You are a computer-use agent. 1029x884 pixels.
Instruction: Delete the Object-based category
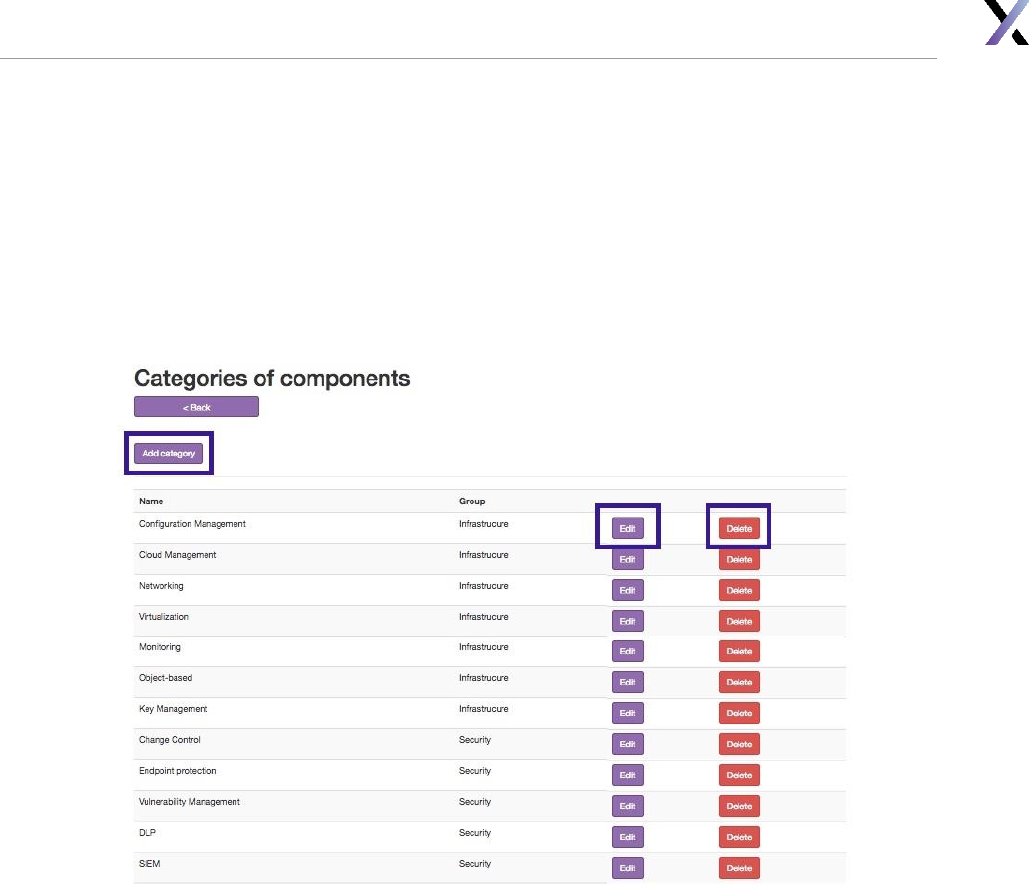click(739, 683)
